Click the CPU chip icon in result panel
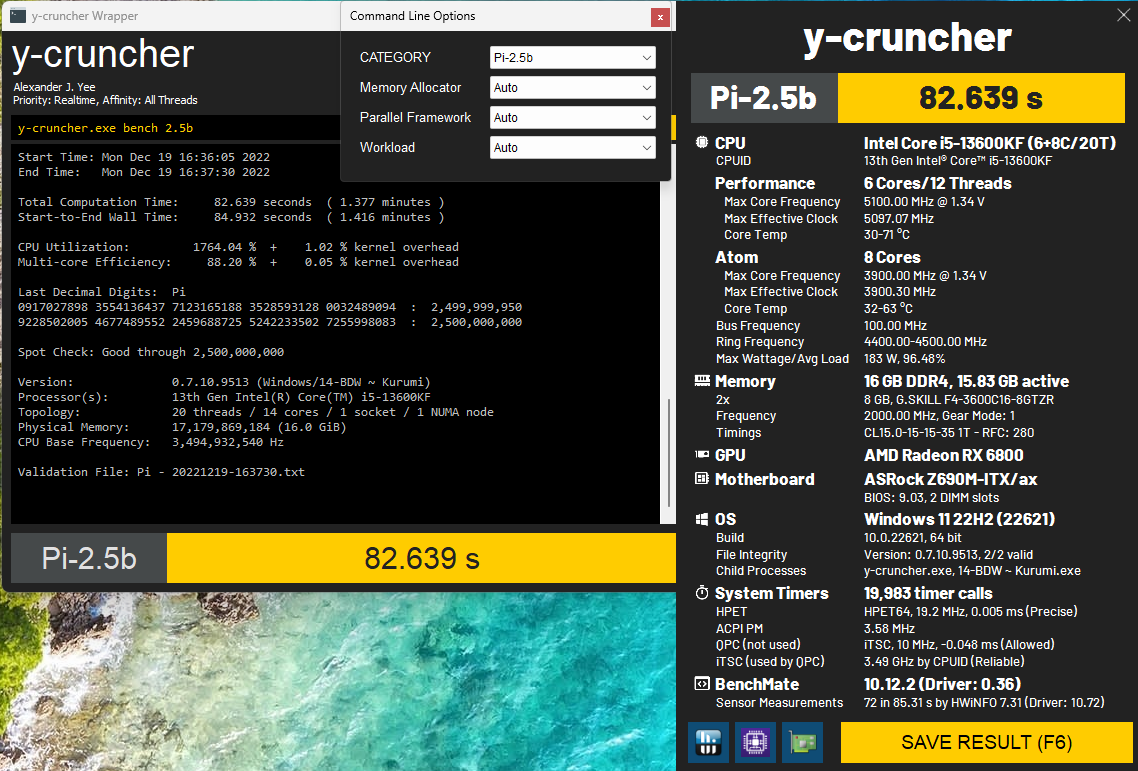The width and height of the screenshot is (1138, 771). (x=702, y=142)
